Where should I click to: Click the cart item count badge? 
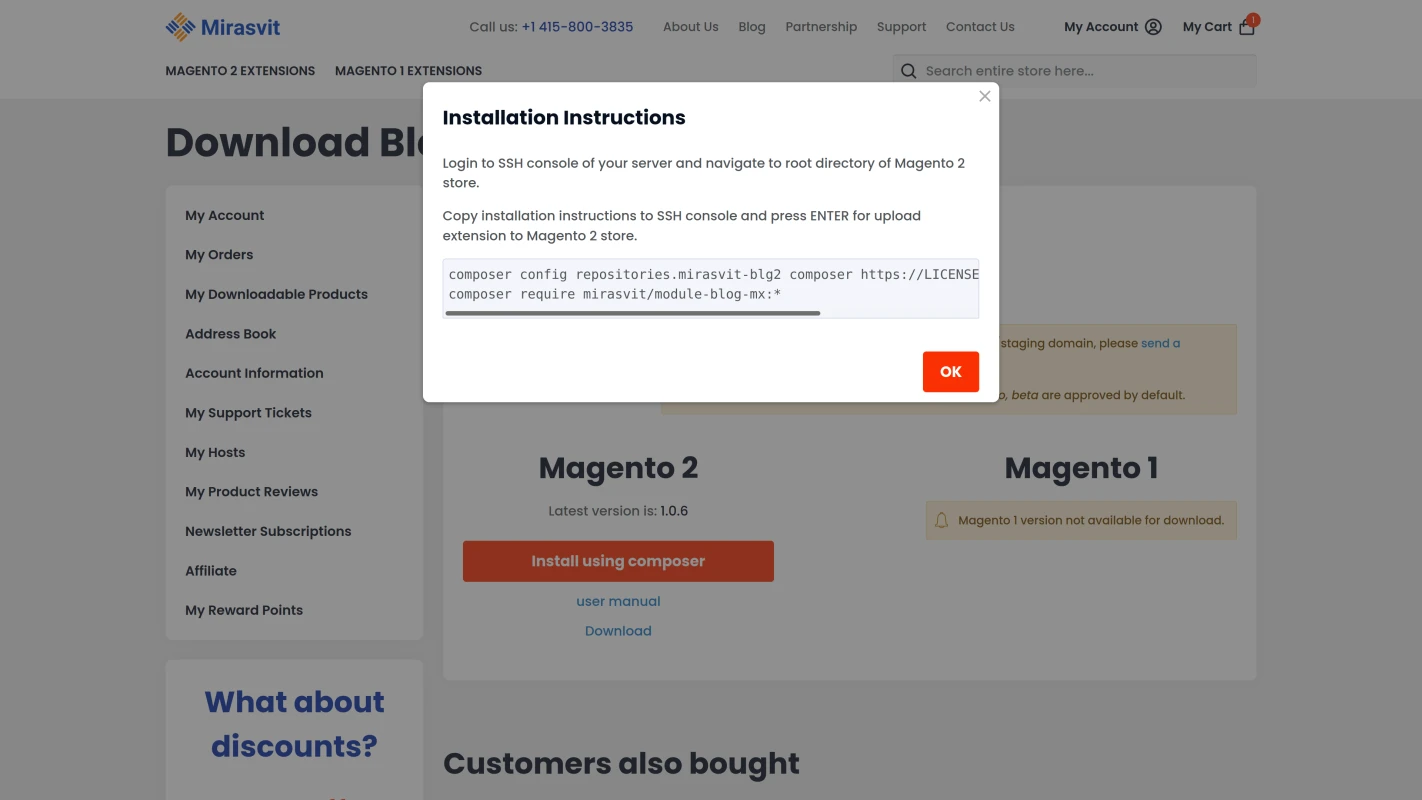point(1253,19)
